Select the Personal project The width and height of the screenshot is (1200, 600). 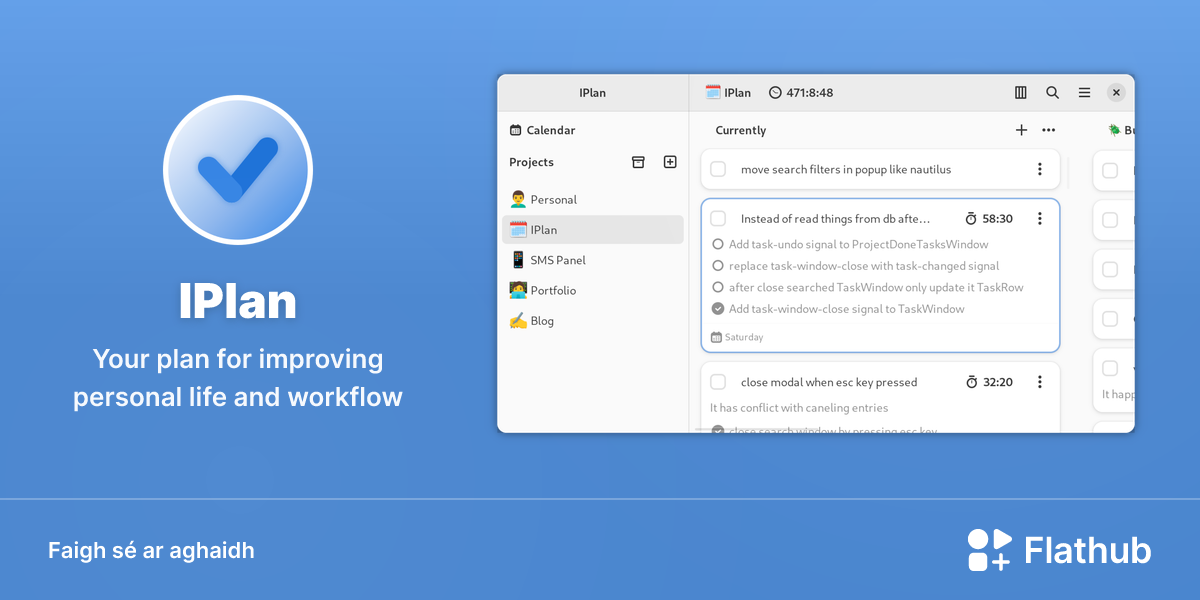pyautogui.click(x=593, y=199)
